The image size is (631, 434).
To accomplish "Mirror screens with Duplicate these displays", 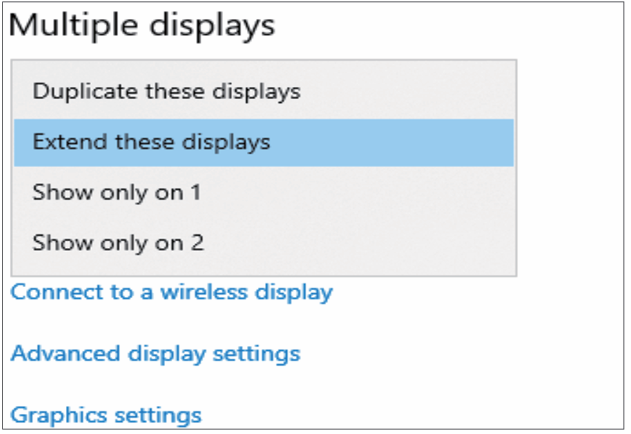I will (166, 91).
